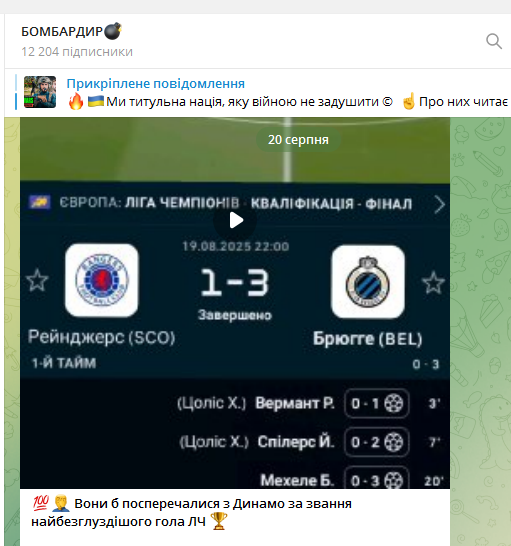Open search in the БОМБАРДИР channel
The height and width of the screenshot is (546, 511).
point(494,41)
